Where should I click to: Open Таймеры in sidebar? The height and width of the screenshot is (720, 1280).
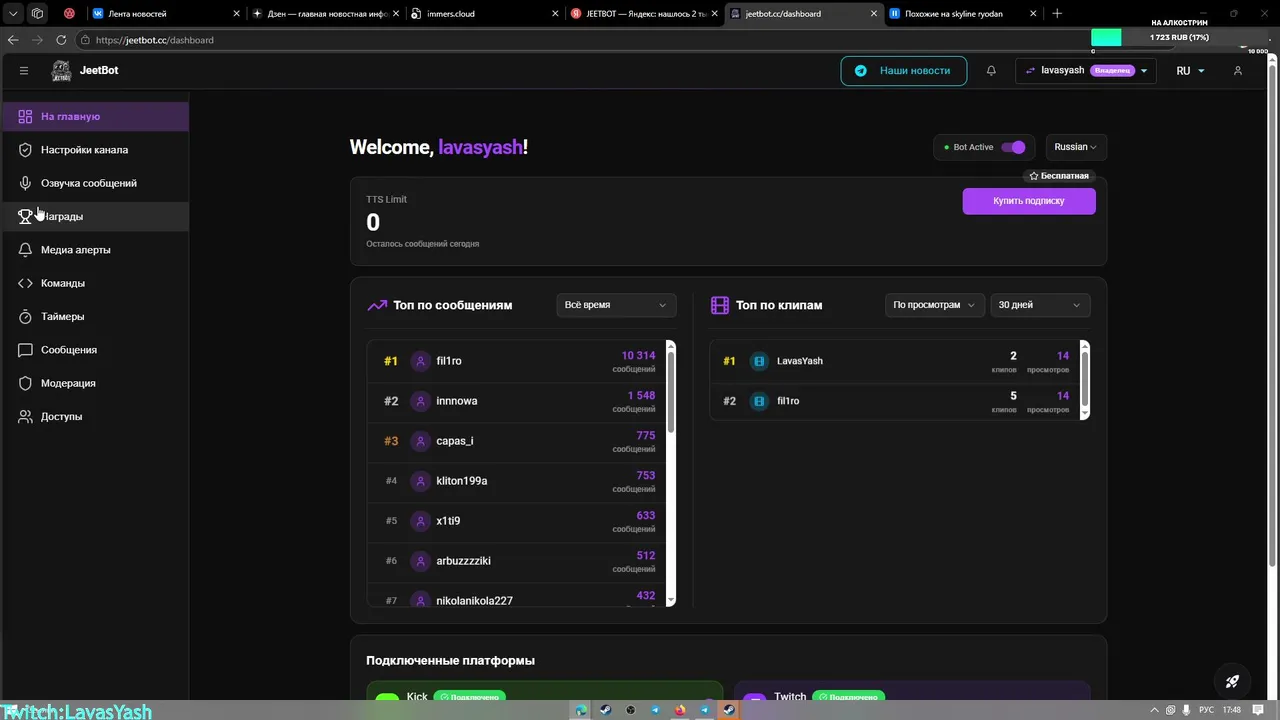[x=95, y=317]
